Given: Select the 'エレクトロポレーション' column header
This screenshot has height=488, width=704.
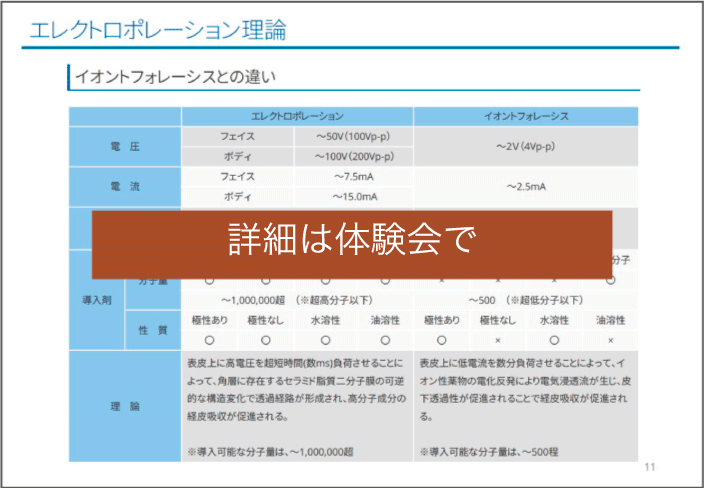Looking at the screenshot, I should [297, 116].
